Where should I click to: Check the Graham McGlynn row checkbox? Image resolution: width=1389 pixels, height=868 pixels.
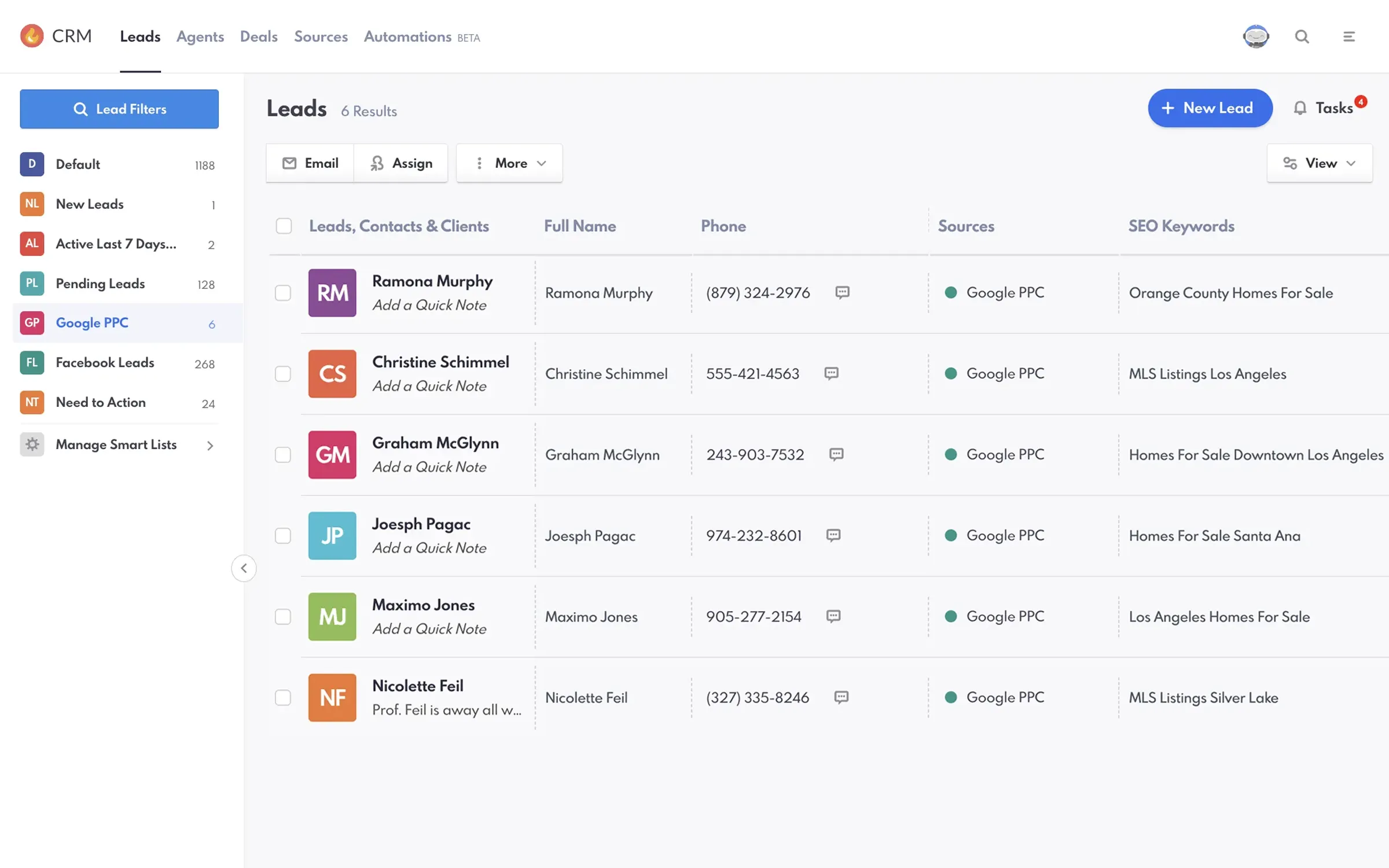pos(283,455)
